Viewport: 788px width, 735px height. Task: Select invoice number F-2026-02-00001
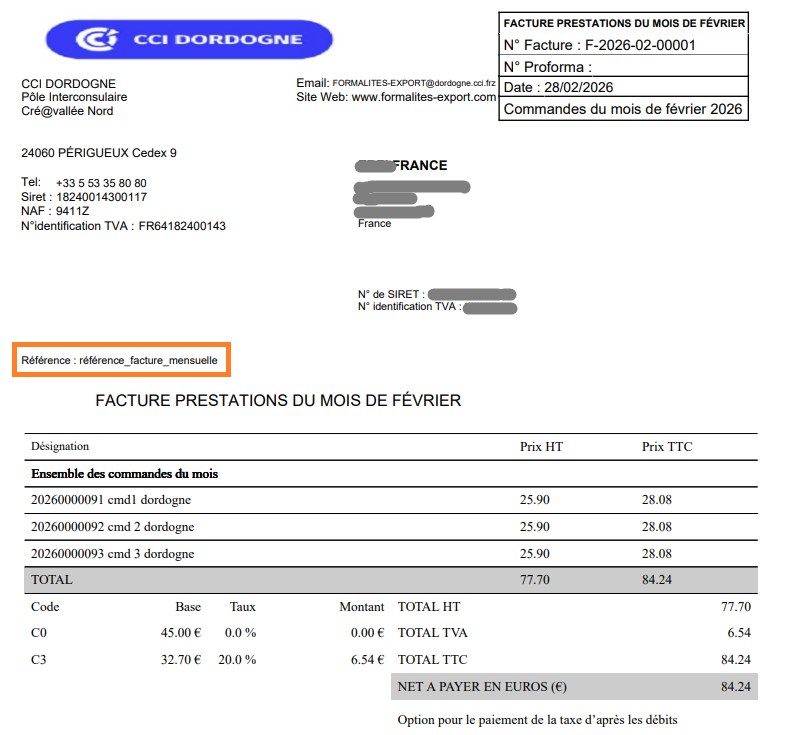(640, 45)
